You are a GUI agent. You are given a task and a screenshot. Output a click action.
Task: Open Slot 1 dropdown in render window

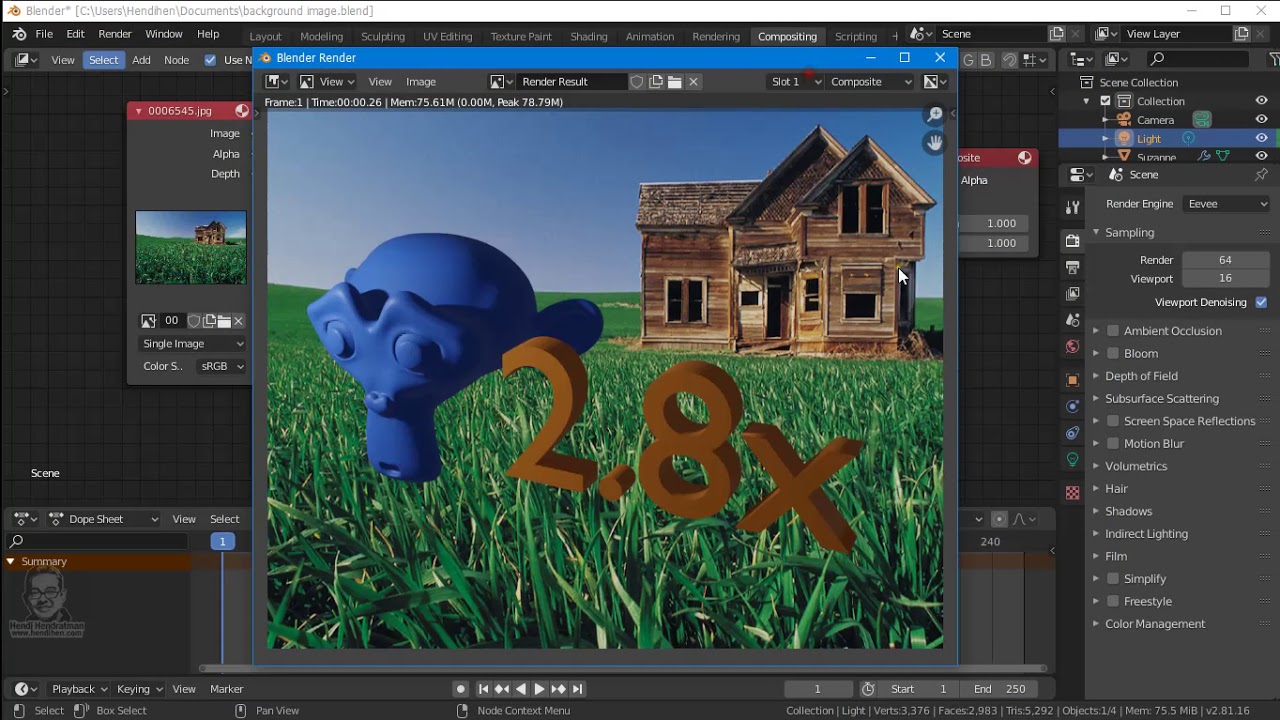[796, 82]
